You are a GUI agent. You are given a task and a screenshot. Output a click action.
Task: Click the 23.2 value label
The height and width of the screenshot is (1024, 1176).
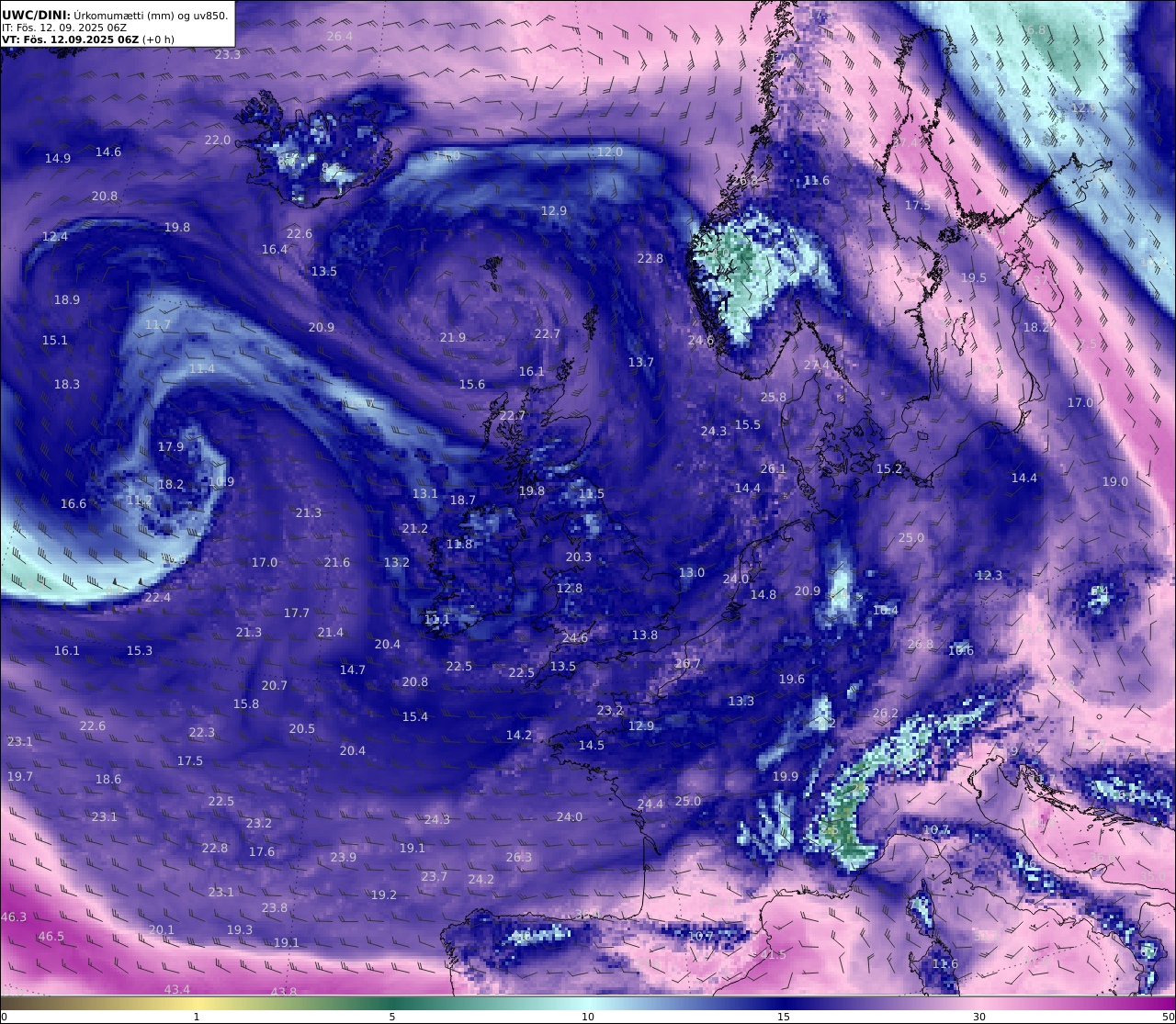(x=610, y=710)
